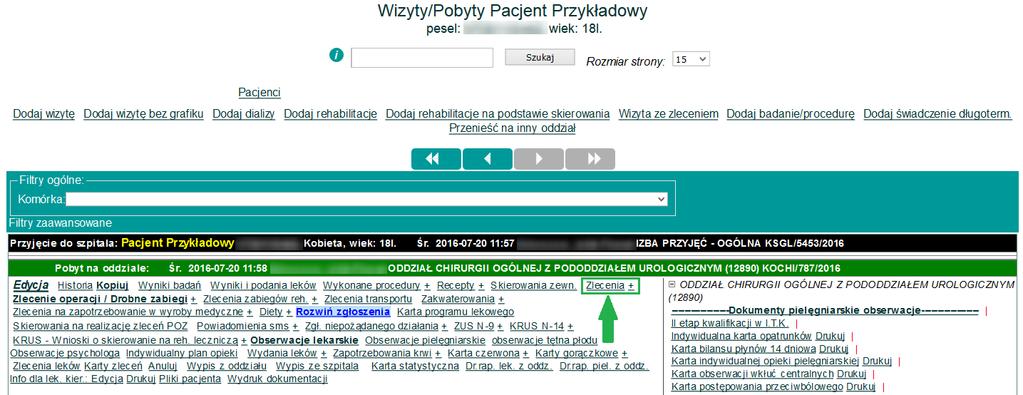1023x395 pixels.
Task: Click the green info icon beside search field
Action: pos(336,56)
